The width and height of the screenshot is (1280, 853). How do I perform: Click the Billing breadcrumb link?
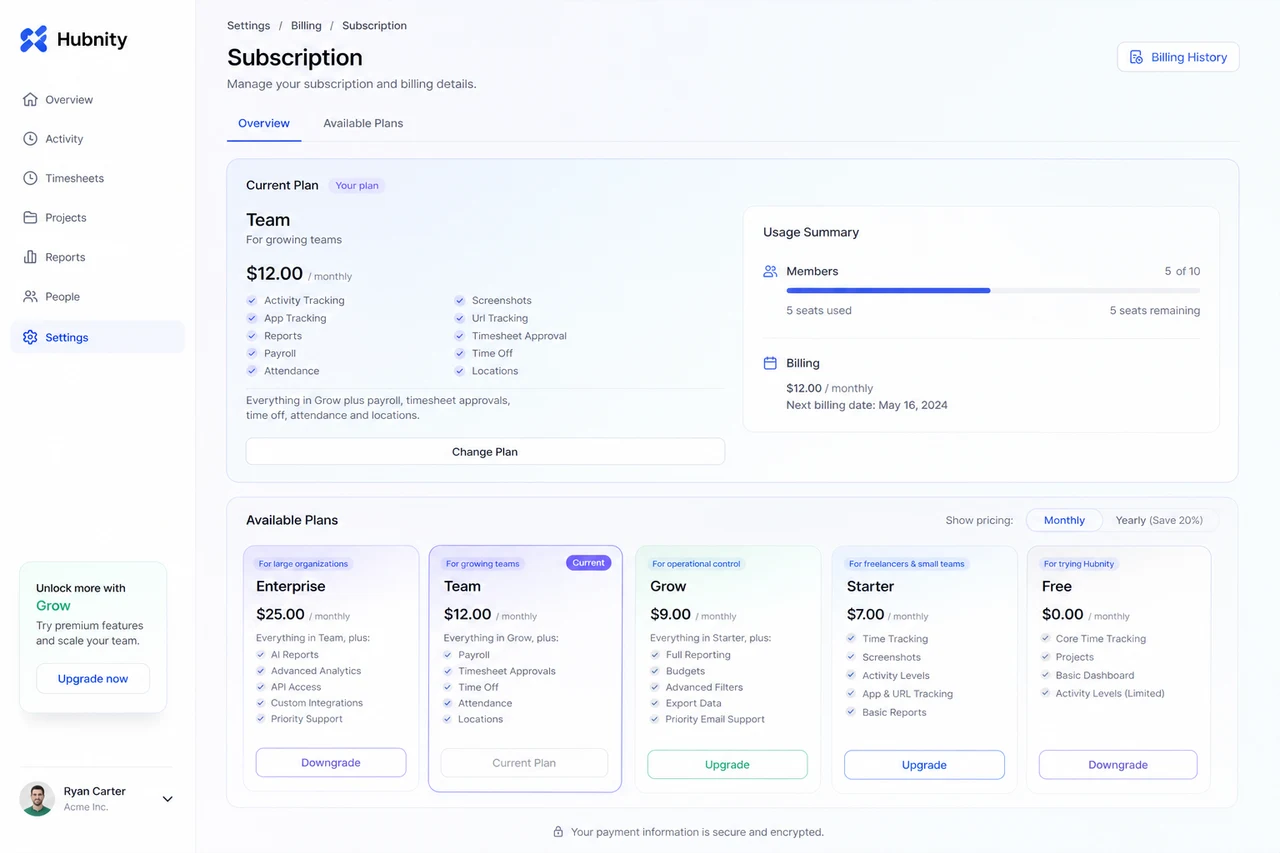[306, 26]
